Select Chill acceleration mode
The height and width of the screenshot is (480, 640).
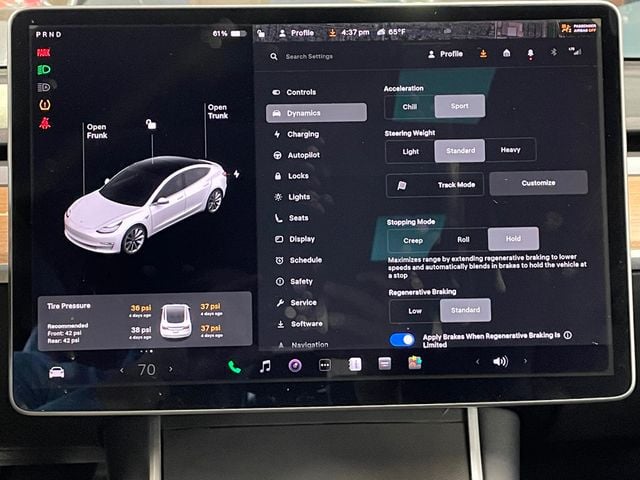[410, 106]
